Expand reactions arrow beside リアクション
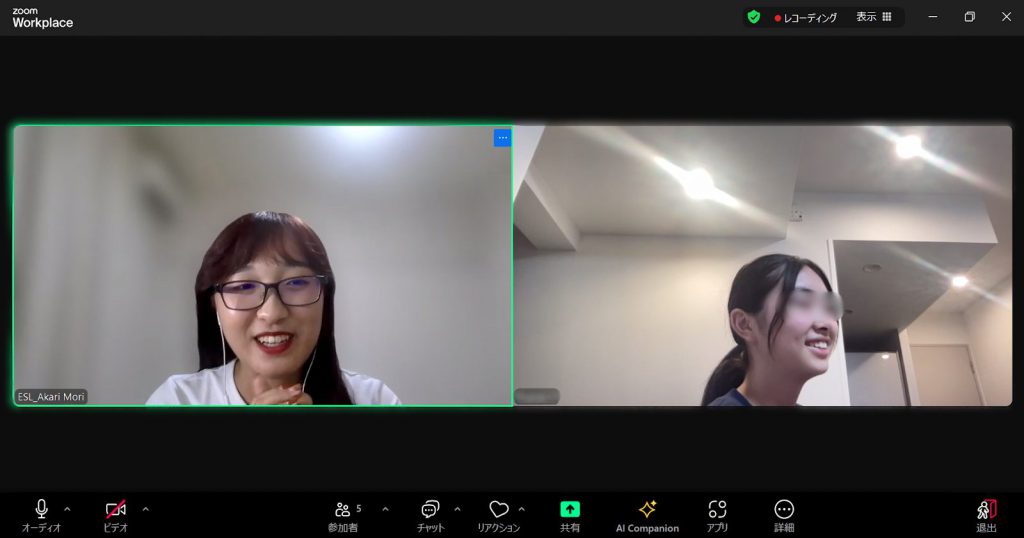This screenshot has width=1024, height=538. point(521,509)
